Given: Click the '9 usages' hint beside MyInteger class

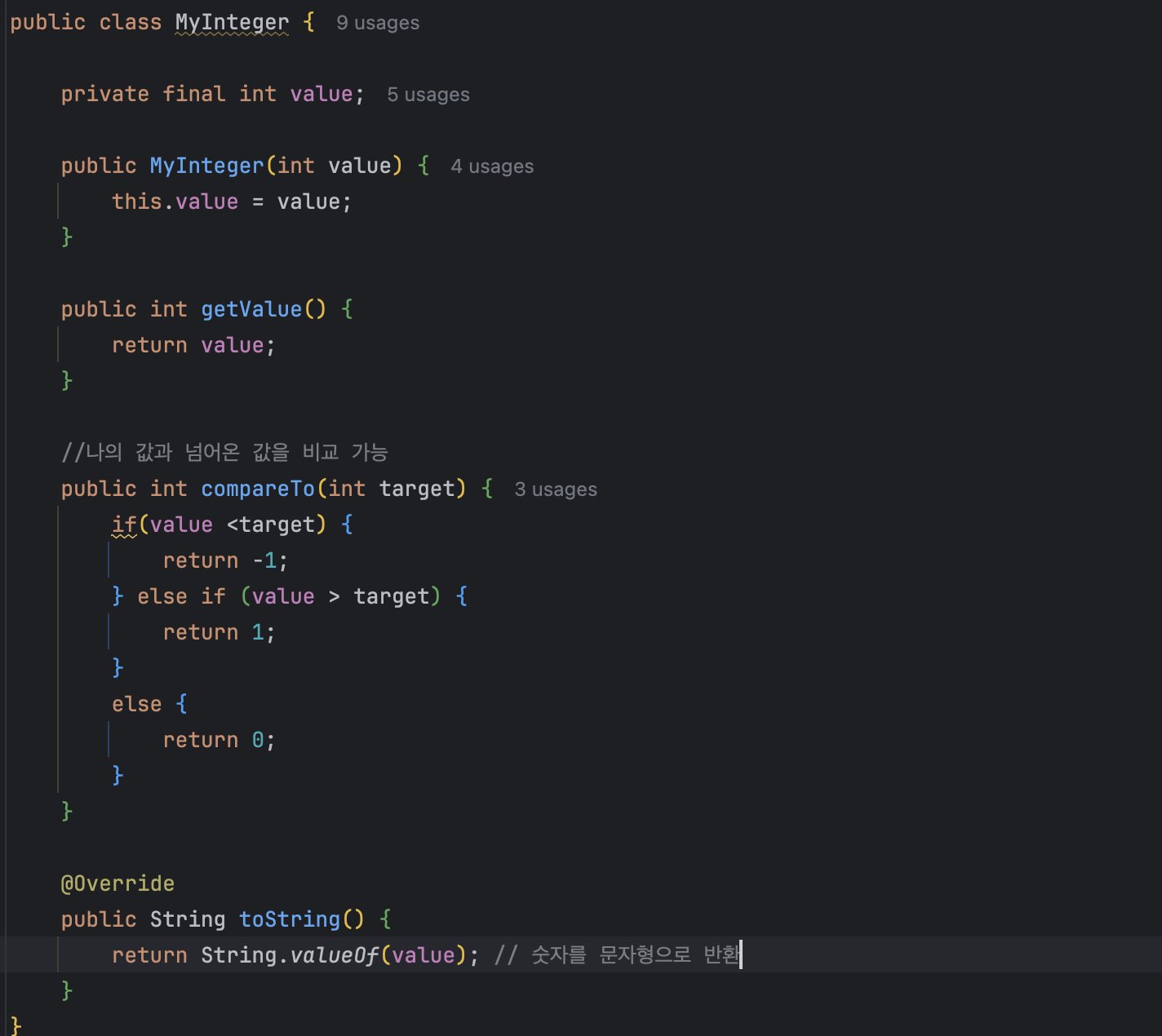Looking at the screenshot, I should pos(378,23).
